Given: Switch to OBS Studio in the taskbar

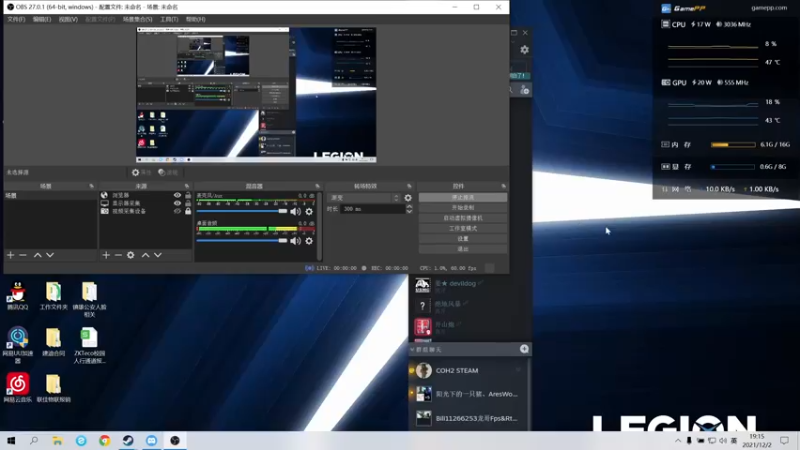Looking at the screenshot, I should tap(175, 440).
